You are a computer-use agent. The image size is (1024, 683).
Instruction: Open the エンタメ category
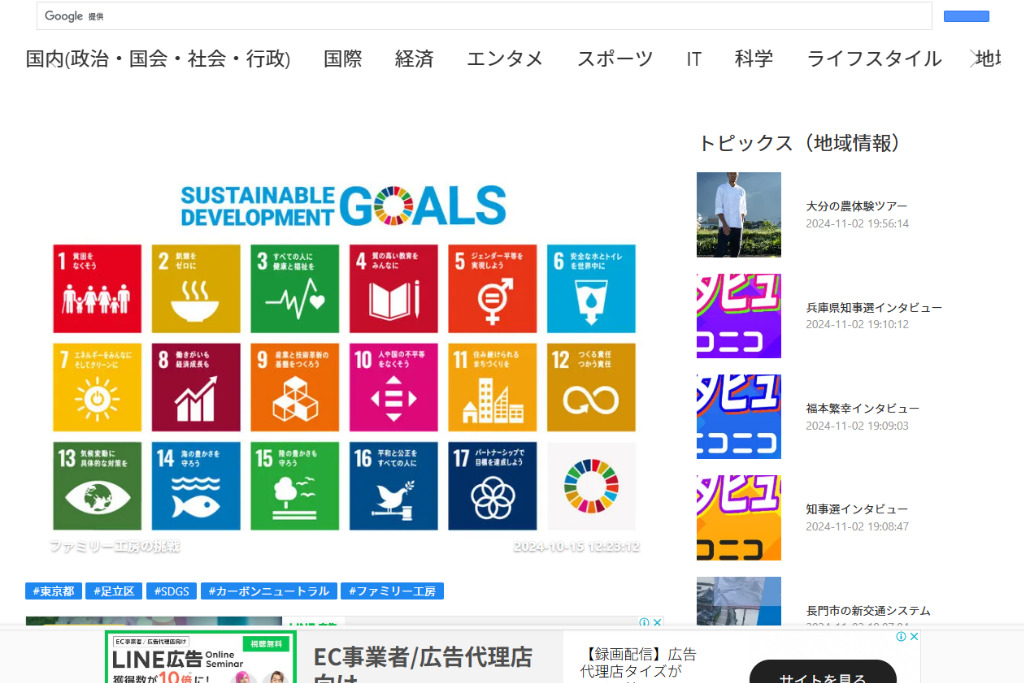(x=505, y=59)
